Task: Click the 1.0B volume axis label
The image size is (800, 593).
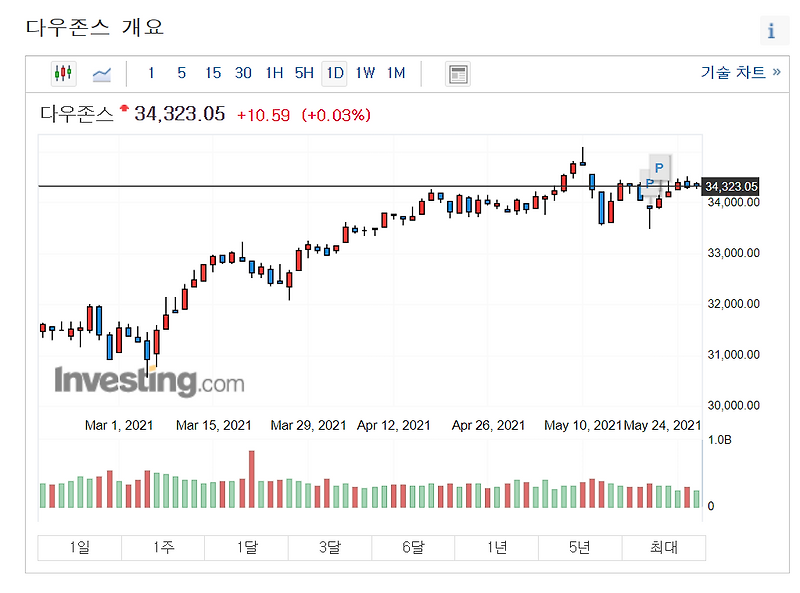Action: [719, 440]
